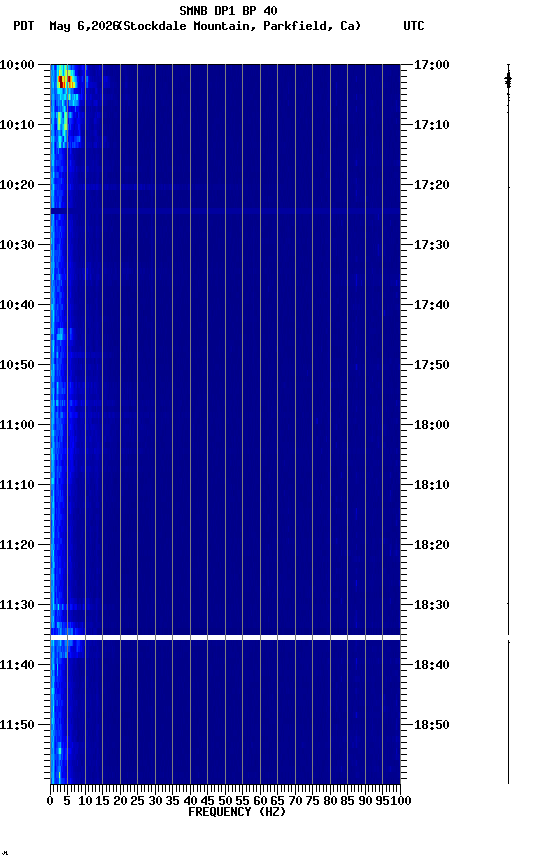Click the '17:50' UTC time label
The width and height of the screenshot is (552, 864).
click(432, 365)
